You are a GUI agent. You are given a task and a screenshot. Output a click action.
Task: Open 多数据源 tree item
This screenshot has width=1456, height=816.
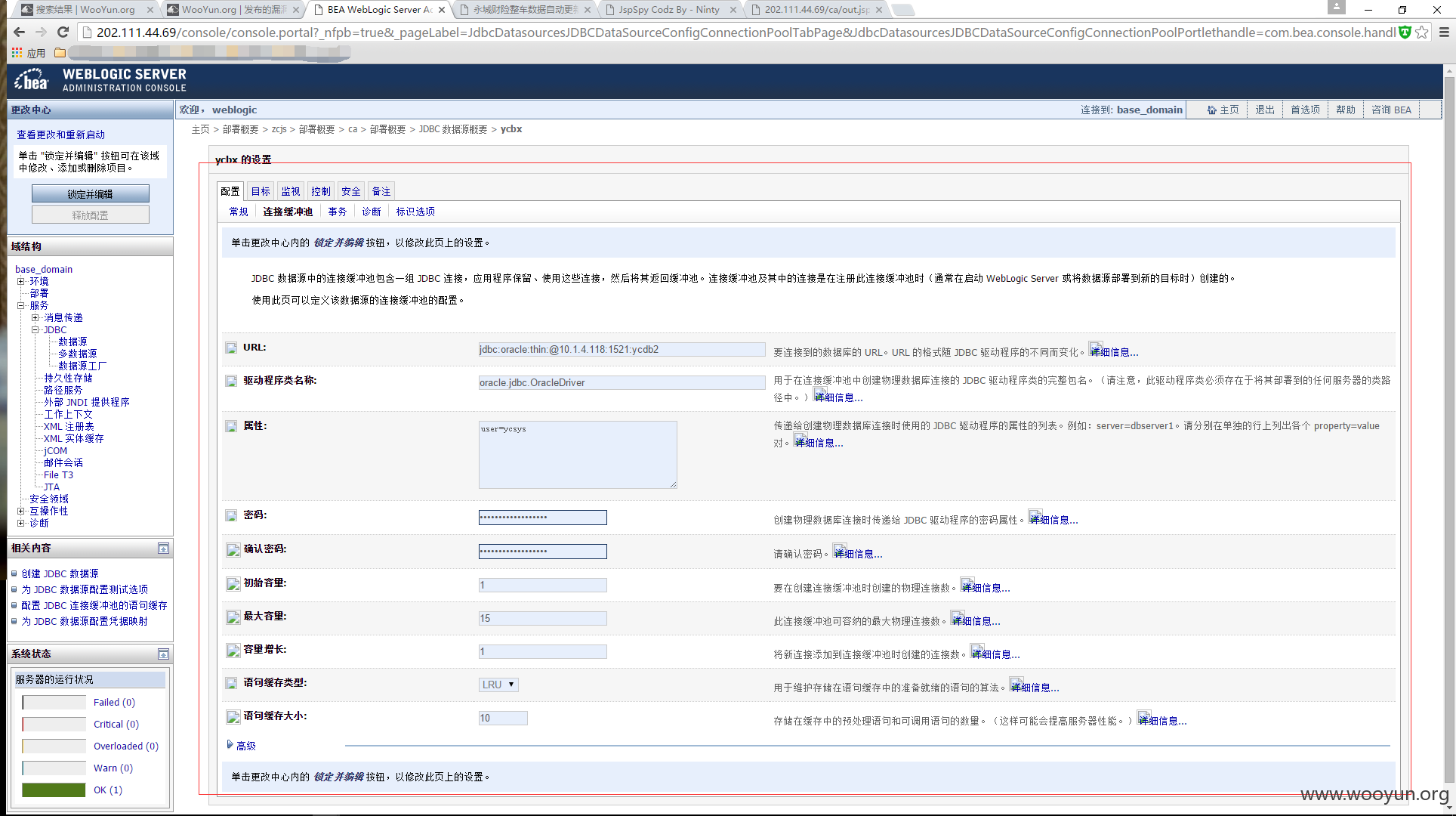coord(78,354)
